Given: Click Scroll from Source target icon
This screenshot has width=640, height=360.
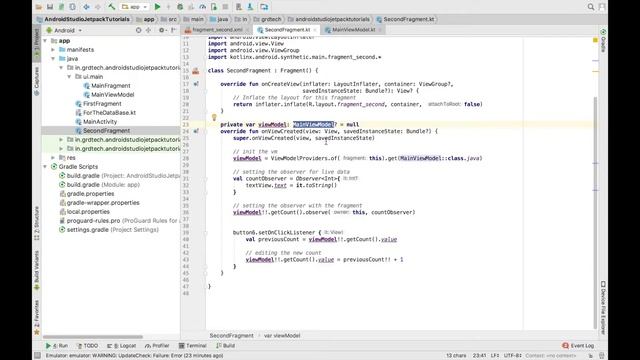Looking at the screenshot, I should click(138, 30).
